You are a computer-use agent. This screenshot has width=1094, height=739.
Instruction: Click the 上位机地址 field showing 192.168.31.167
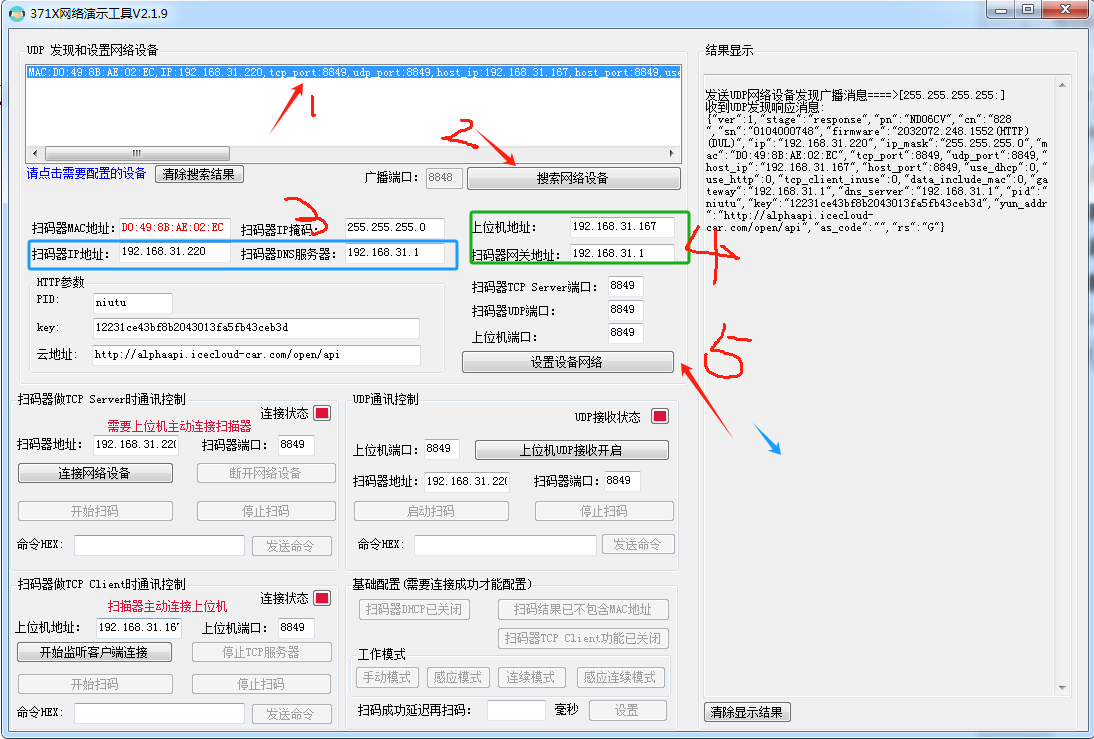click(x=622, y=227)
